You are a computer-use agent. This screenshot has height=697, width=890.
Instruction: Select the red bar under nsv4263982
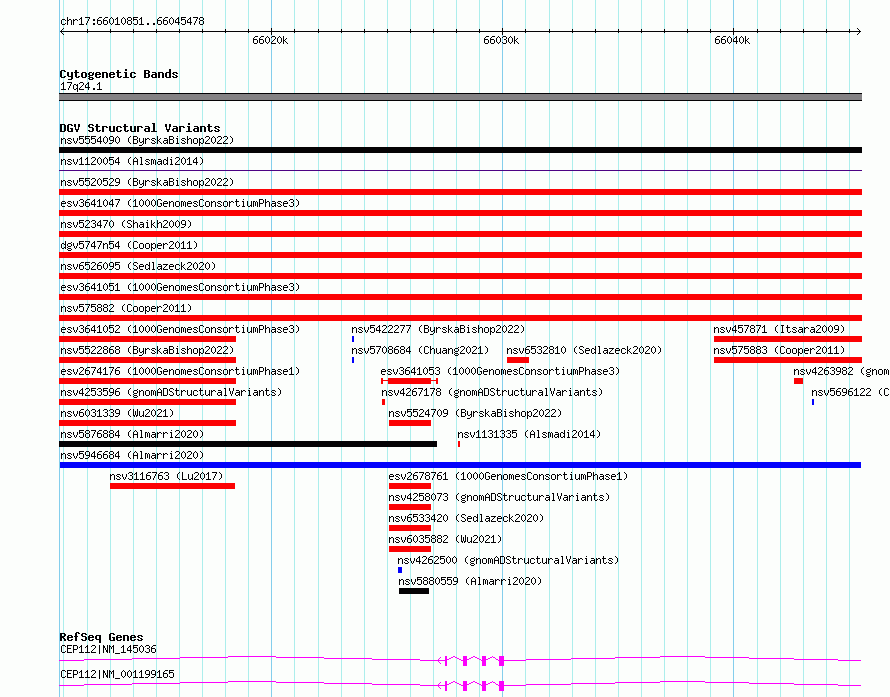pos(799,381)
